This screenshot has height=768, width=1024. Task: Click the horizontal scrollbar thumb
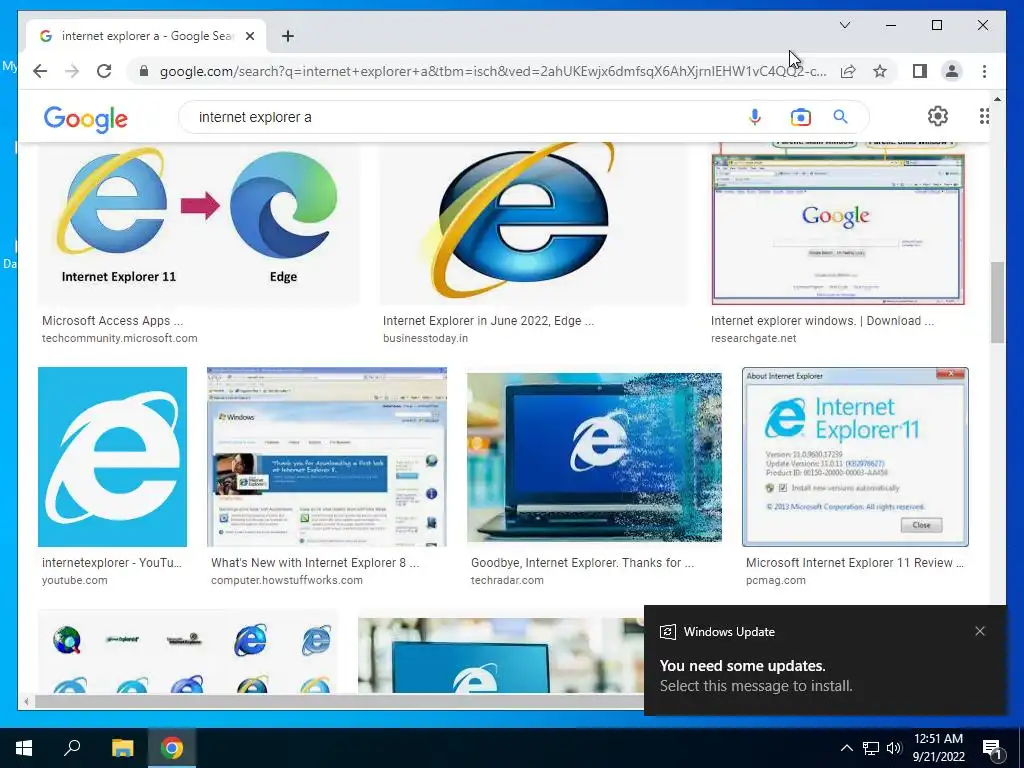click(x=340, y=701)
